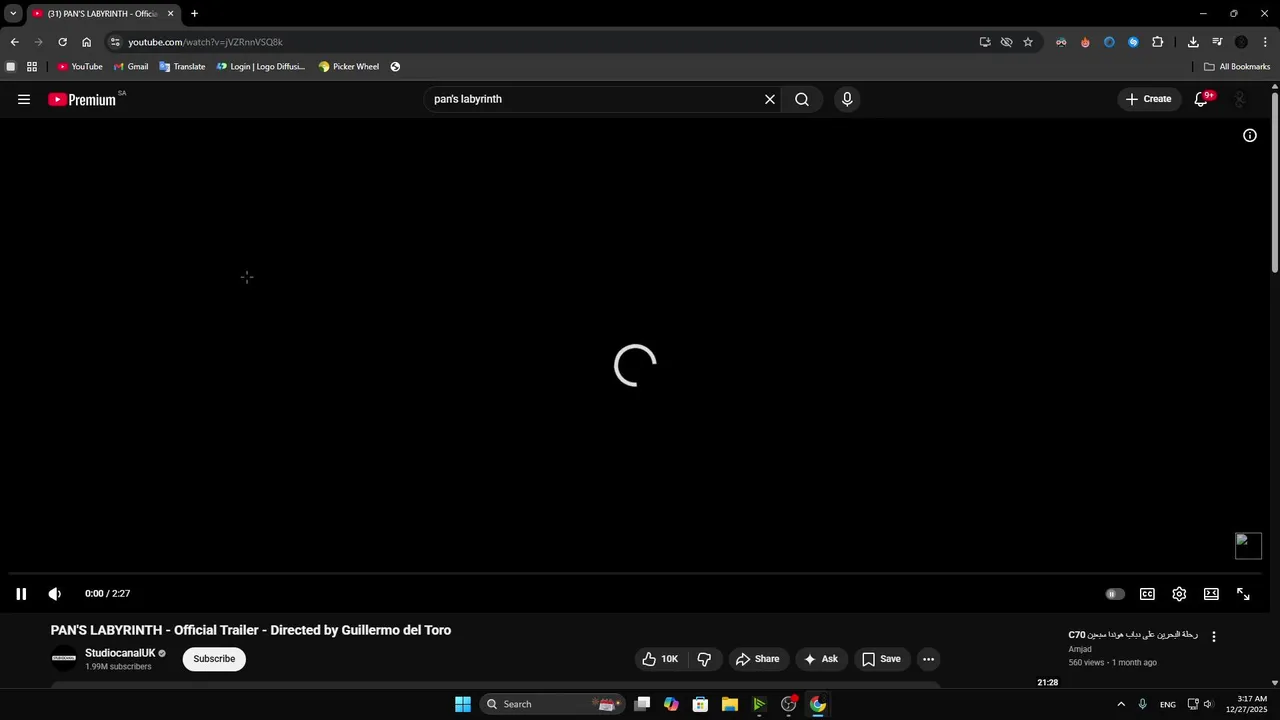The image size is (1280, 720).
Task: Open Login | Logo Diffusion bookmark
Action: pyautogui.click(x=261, y=67)
